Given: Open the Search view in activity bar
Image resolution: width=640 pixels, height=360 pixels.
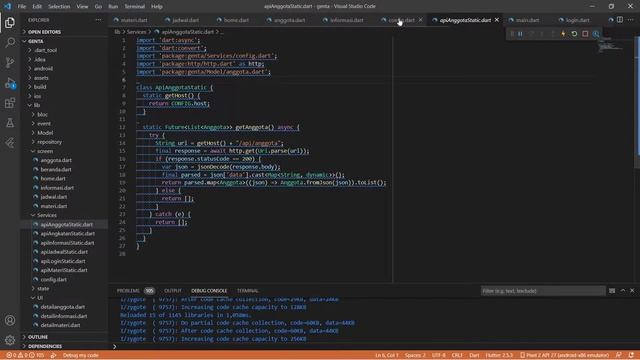Looking at the screenshot, I should (10, 42).
